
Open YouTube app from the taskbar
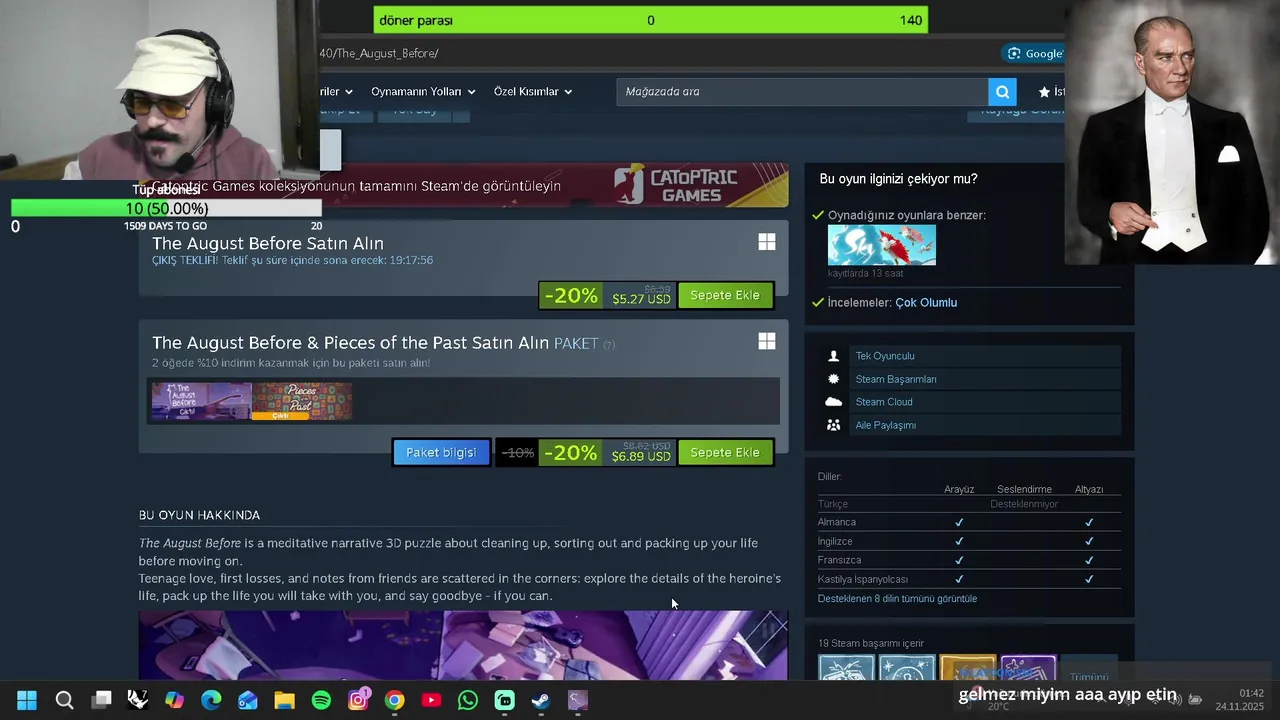point(431,701)
